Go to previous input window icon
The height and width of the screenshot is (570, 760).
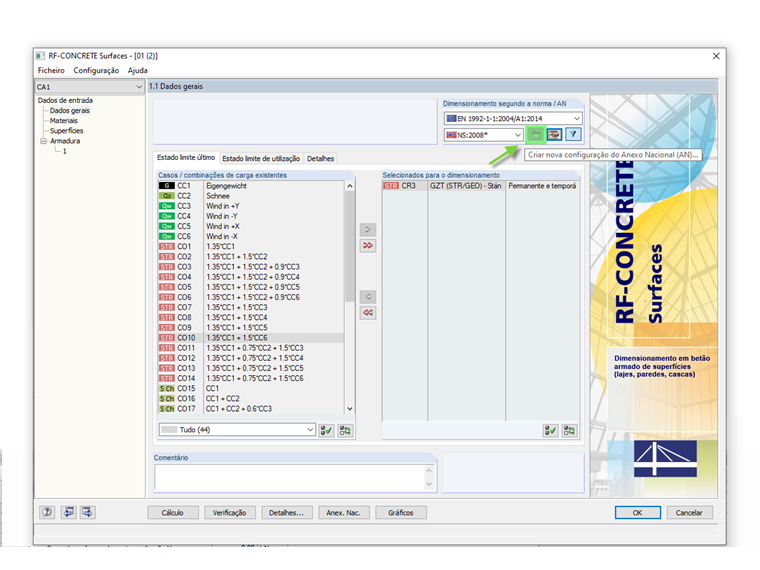[x=68, y=512]
